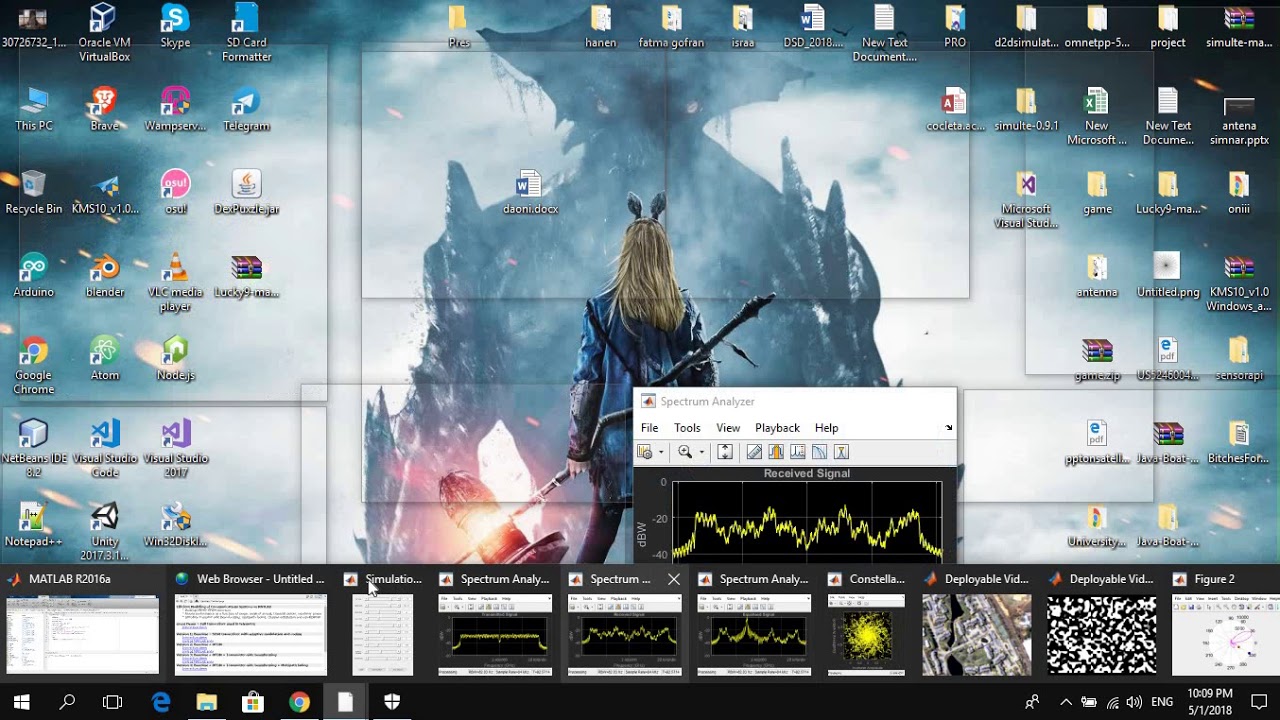The height and width of the screenshot is (720, 1280).
Task: Click the toolbar dock arrow beside Help
Action: (949, 428)
